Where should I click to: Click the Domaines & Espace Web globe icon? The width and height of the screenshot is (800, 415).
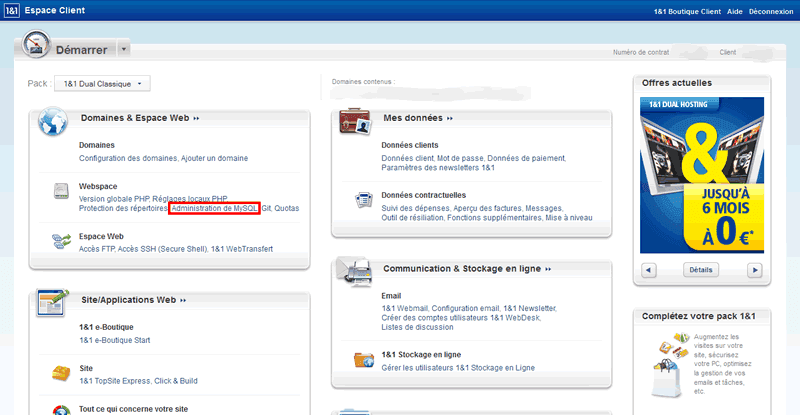[x=53, y=121]
